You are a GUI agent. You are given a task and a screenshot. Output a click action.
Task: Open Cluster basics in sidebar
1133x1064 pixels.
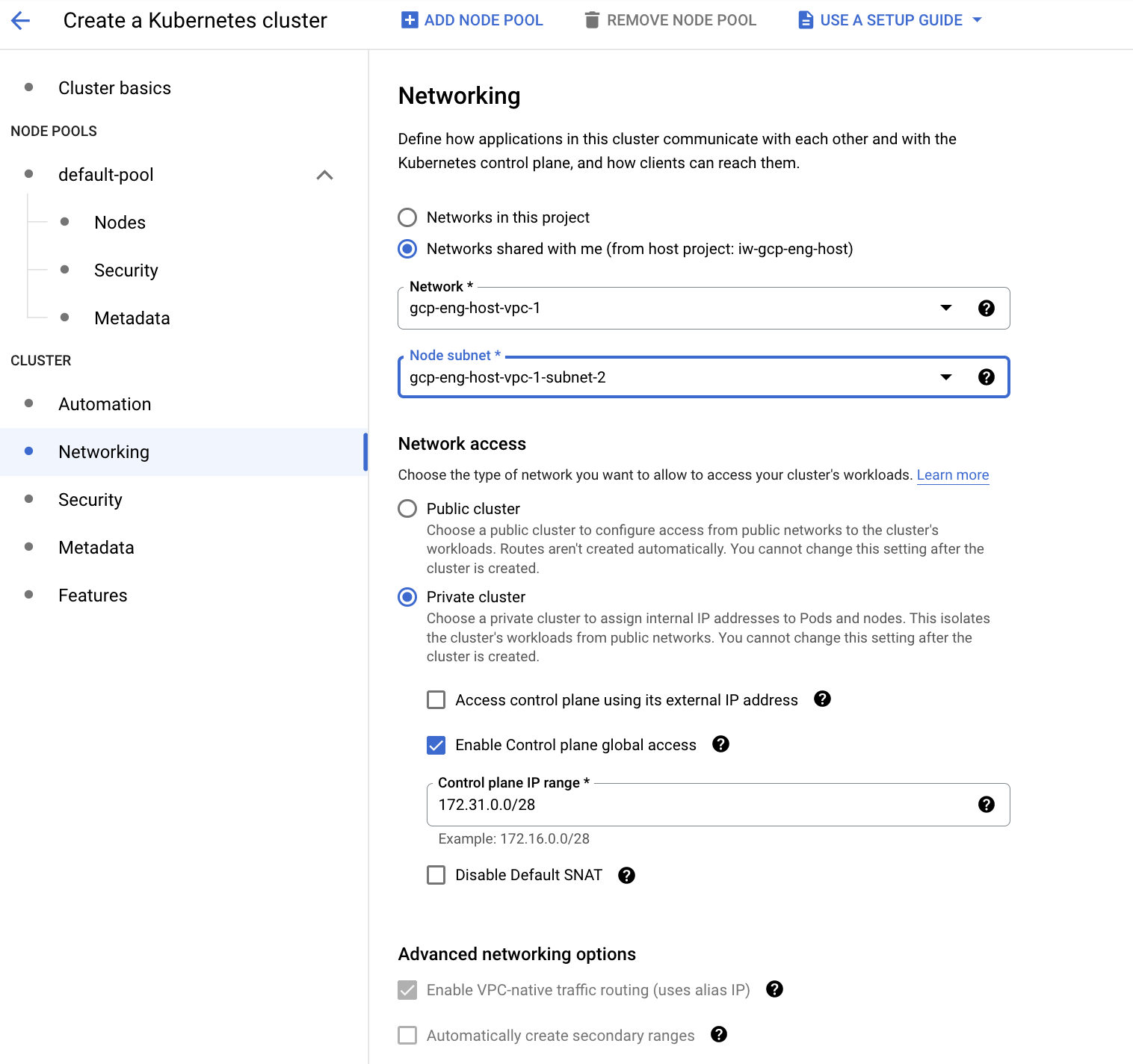click(114, 88)
